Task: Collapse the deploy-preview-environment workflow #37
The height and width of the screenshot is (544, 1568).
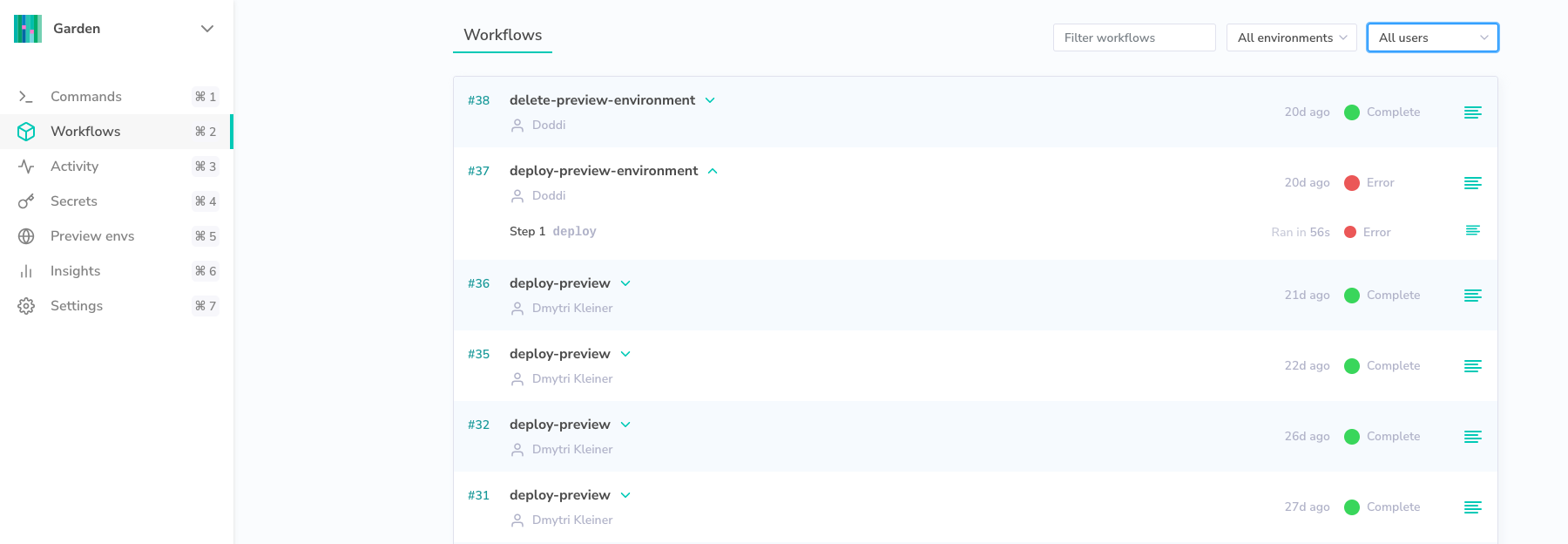Action: [713, 171]
